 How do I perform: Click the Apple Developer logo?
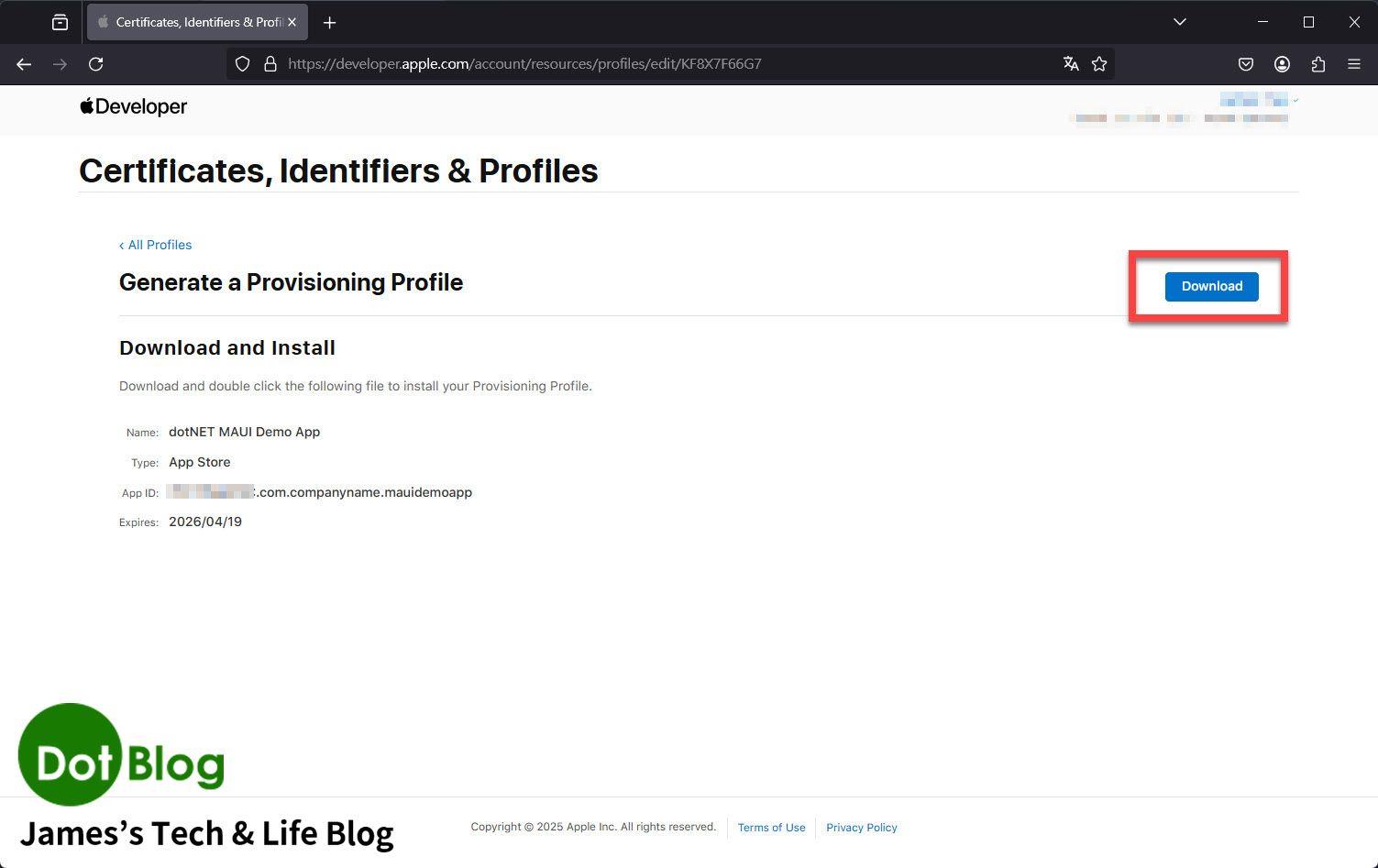coord(133,106)
